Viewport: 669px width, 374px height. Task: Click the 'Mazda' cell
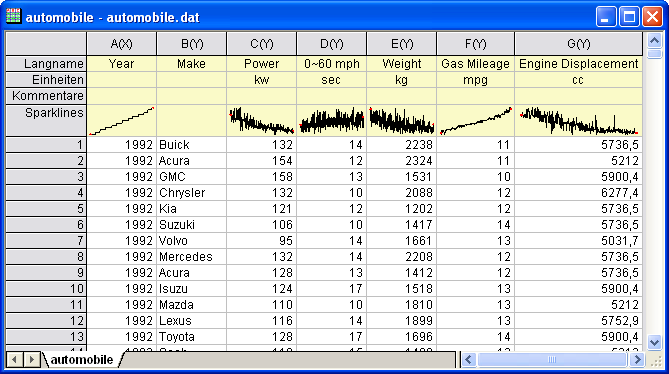(192, 304)
